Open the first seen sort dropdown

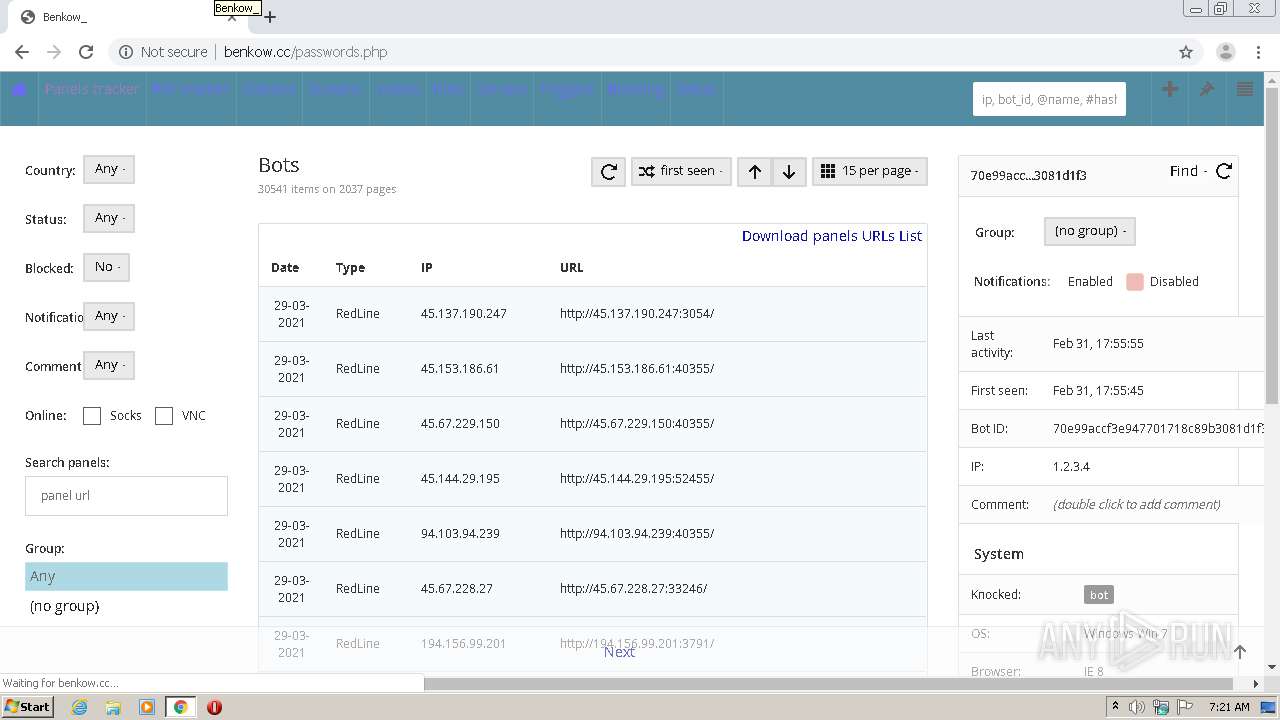coord(681,171)
